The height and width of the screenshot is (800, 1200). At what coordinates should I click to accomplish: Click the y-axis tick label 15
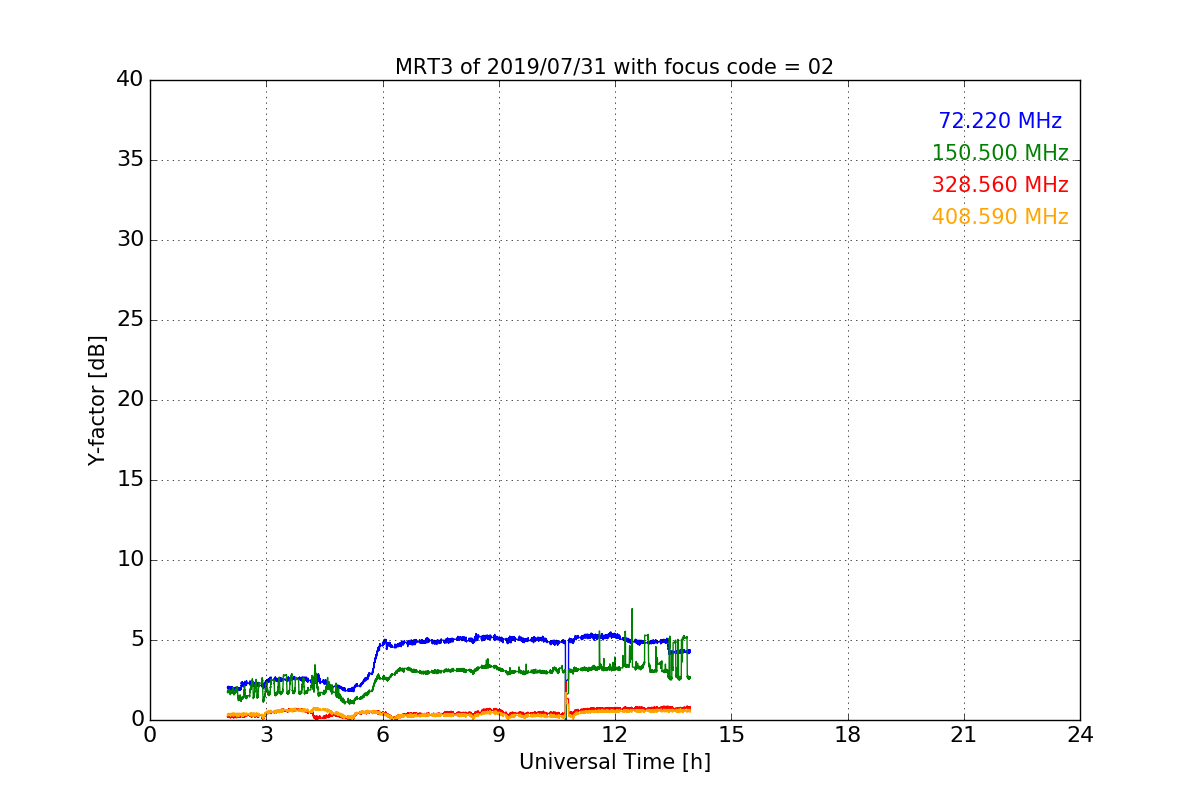(130, 480)
